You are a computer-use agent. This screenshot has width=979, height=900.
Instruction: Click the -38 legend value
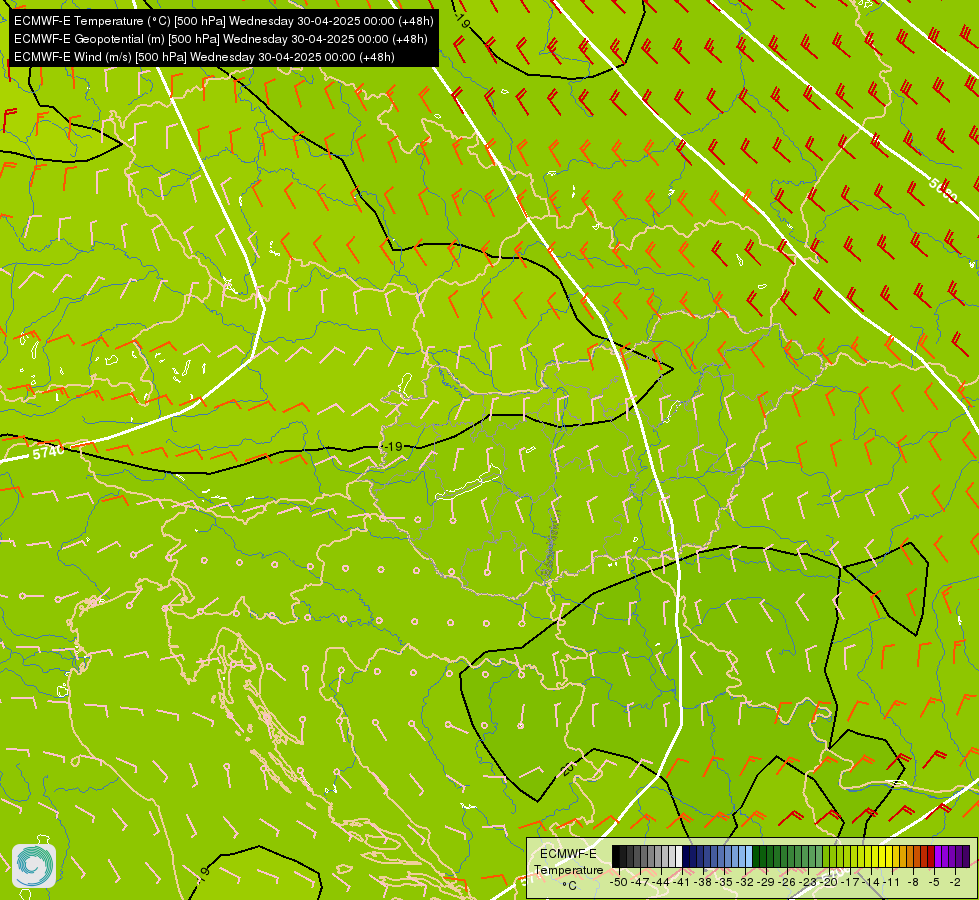[702, 882]
